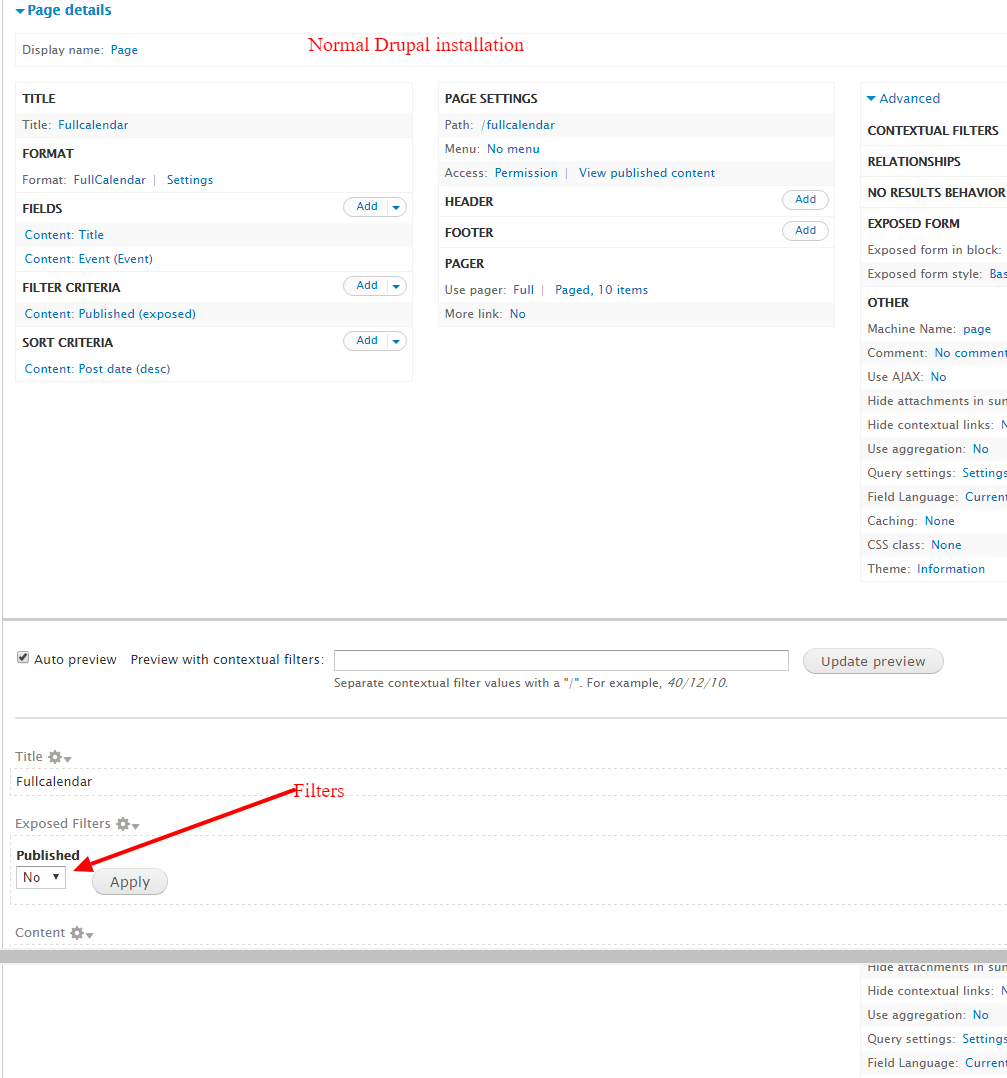Image resolution: width=1007 pixels, height=1078 pixels.
Task: Click the contextual filters preview input field
Action: [560, 660]
